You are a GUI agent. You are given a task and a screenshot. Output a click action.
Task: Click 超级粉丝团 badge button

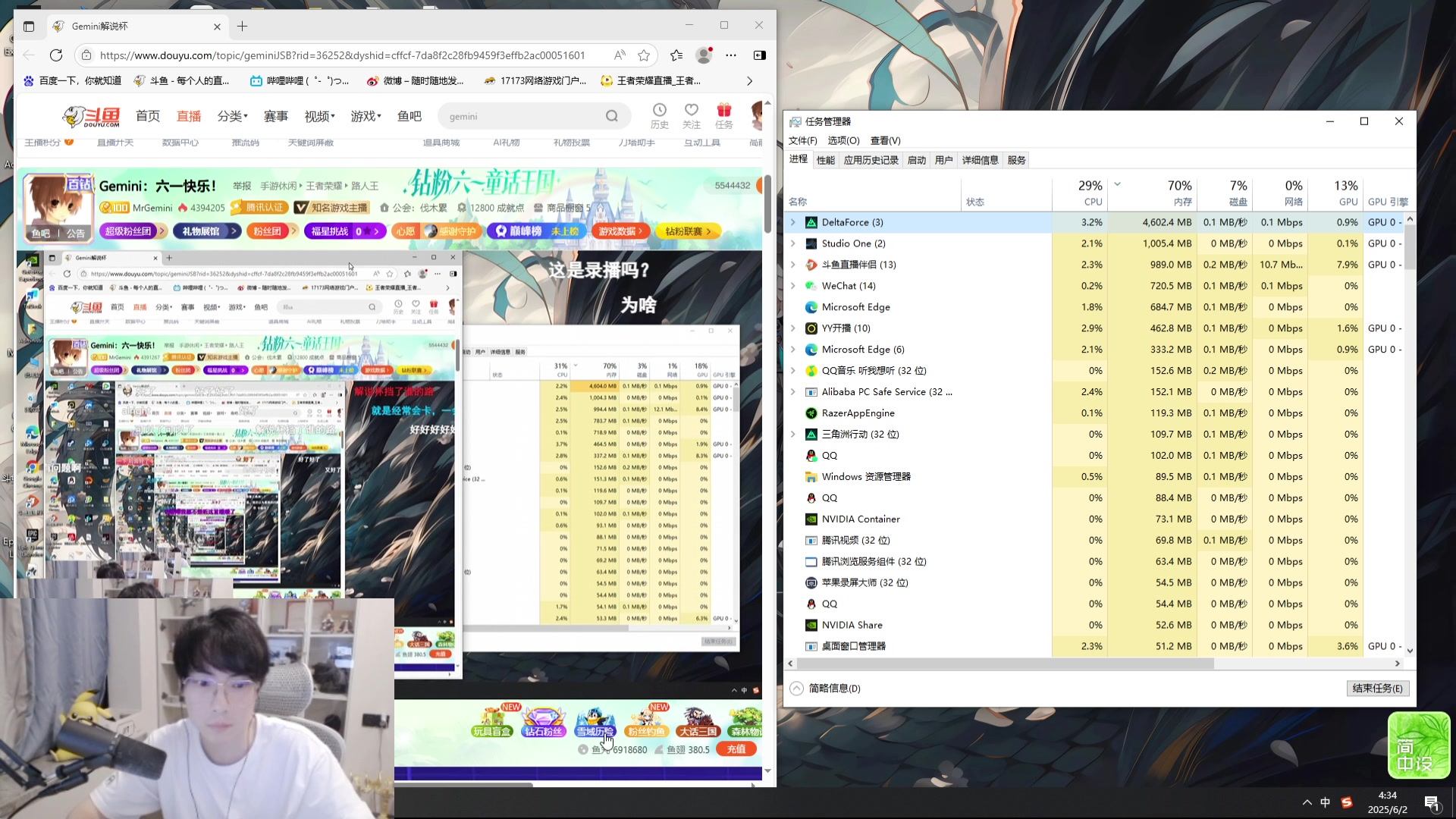133,231
